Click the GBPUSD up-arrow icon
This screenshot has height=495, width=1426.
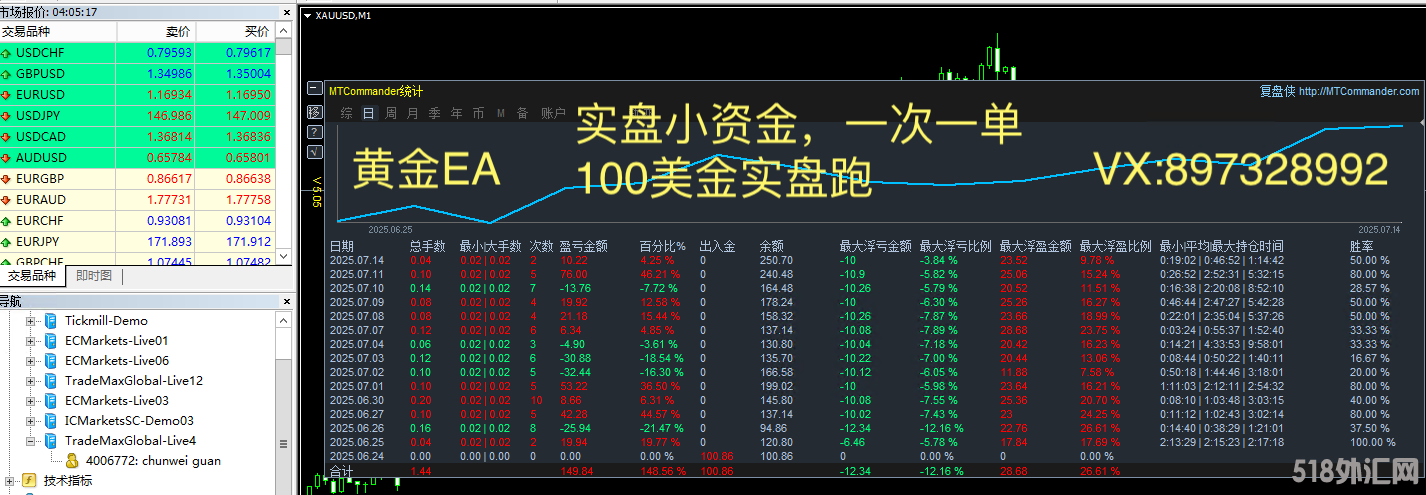point(6,74)
